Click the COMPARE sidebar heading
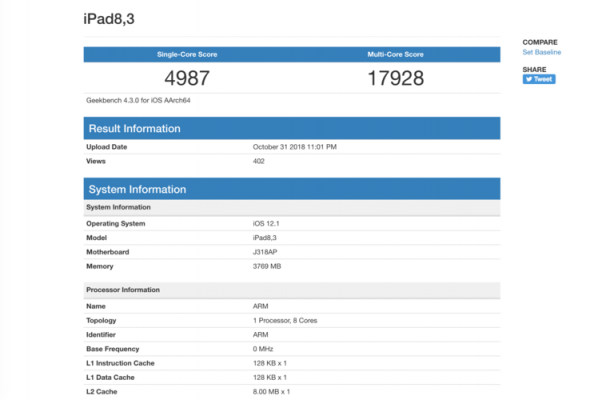The width and height of the screenshot is (598, 400). pyautogui.click(x=540, y=42)
